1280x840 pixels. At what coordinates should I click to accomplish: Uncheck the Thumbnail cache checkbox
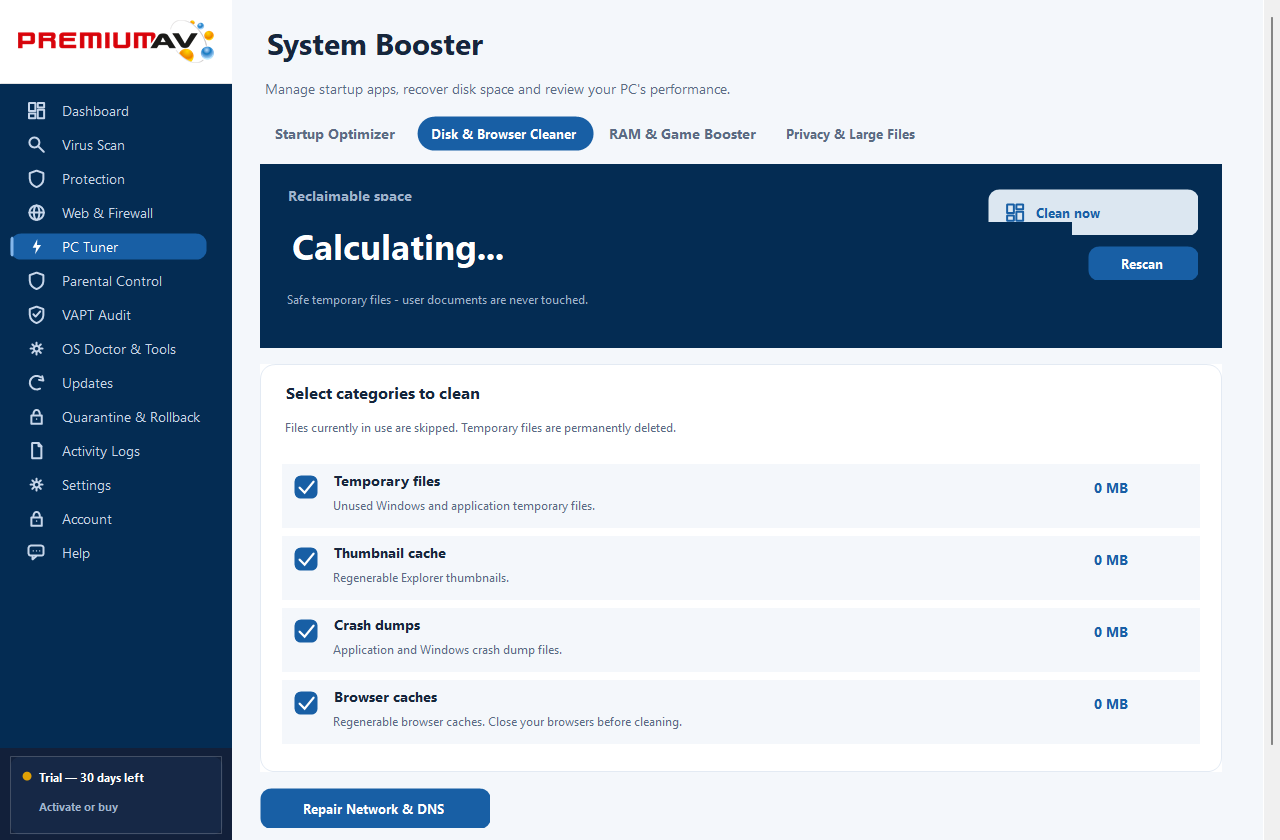click(x=306, y=559)
